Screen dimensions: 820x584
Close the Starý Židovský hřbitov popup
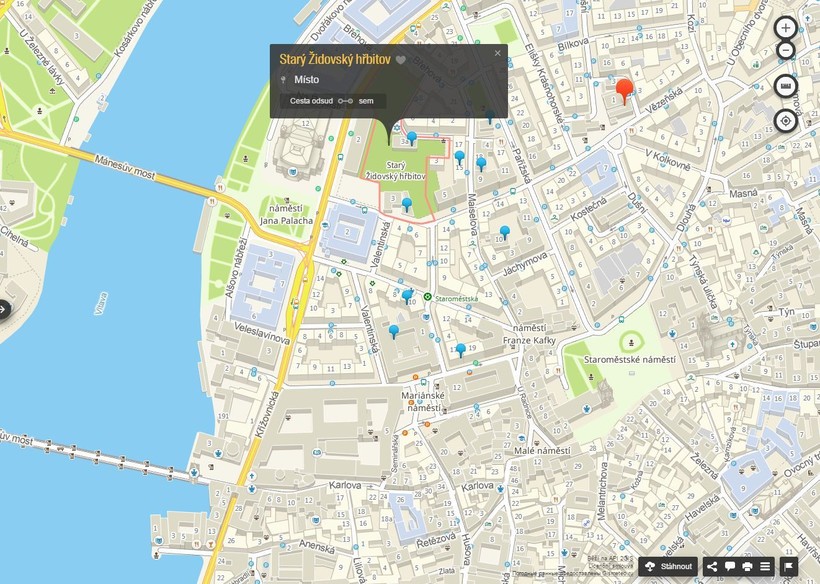(x=497, y=53)
